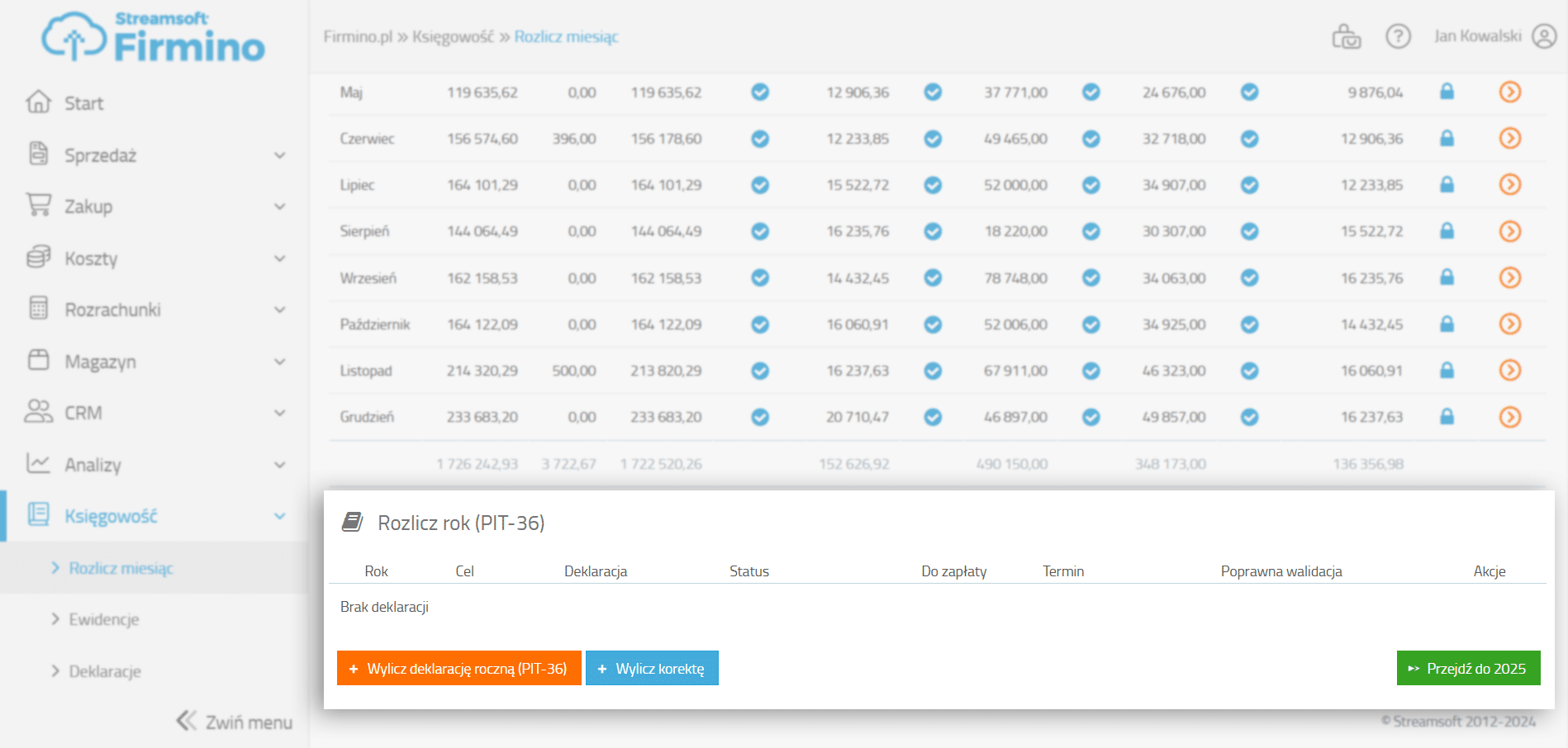
Task: Select Ewidencje submenu item
Action: pos(104,619)
